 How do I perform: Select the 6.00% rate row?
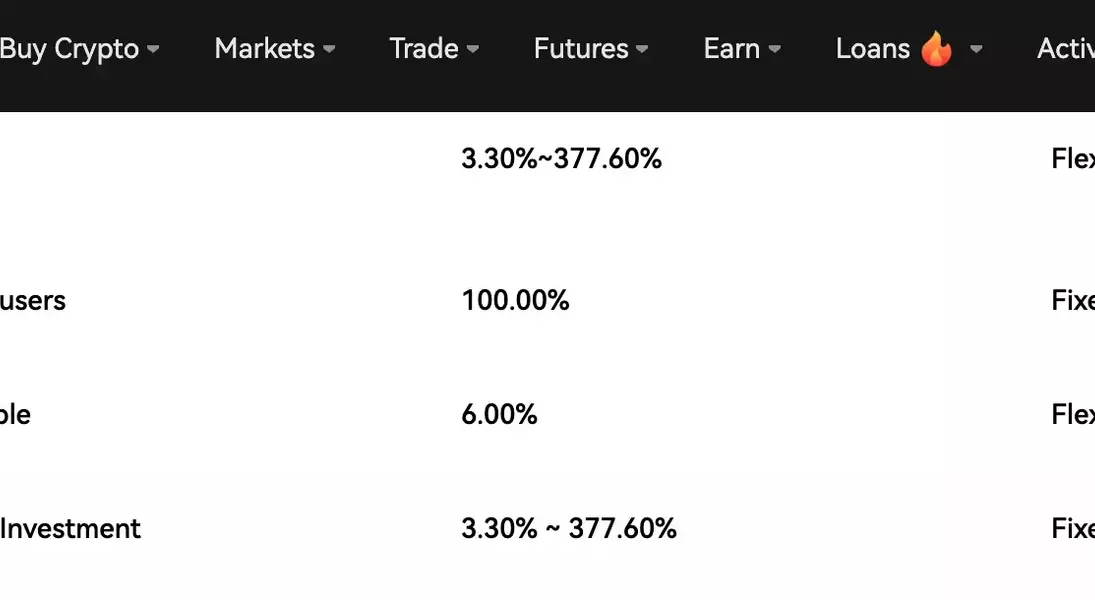499,415
